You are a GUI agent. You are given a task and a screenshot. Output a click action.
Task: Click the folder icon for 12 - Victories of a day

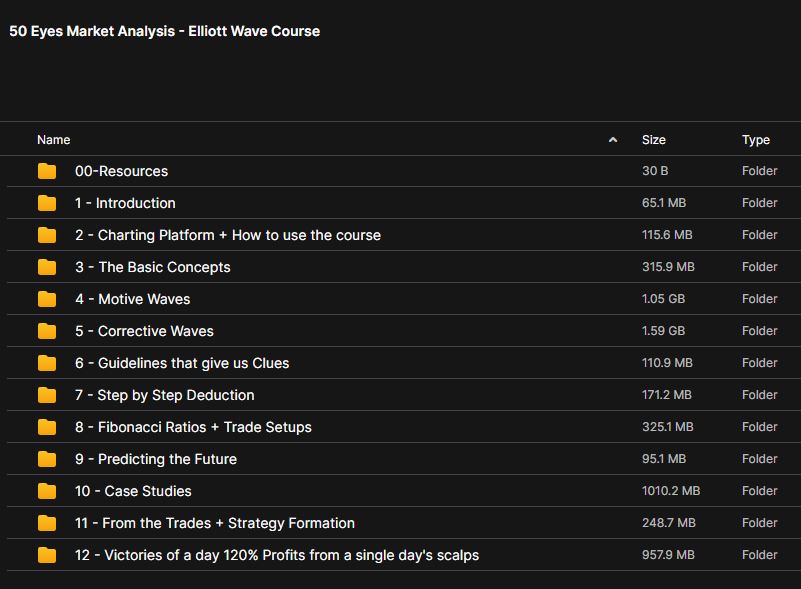click(46, 555)
